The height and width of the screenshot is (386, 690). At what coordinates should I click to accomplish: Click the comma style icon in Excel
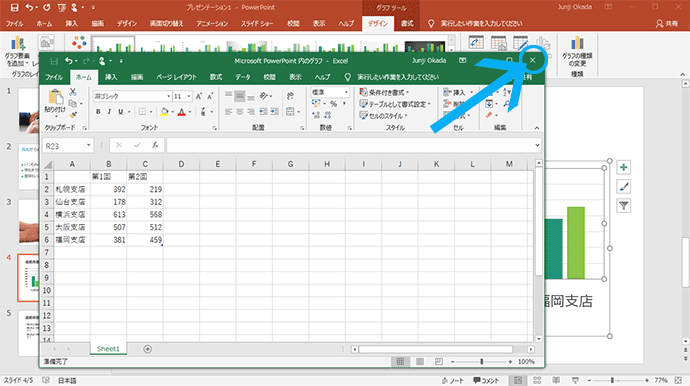(344, 104)
